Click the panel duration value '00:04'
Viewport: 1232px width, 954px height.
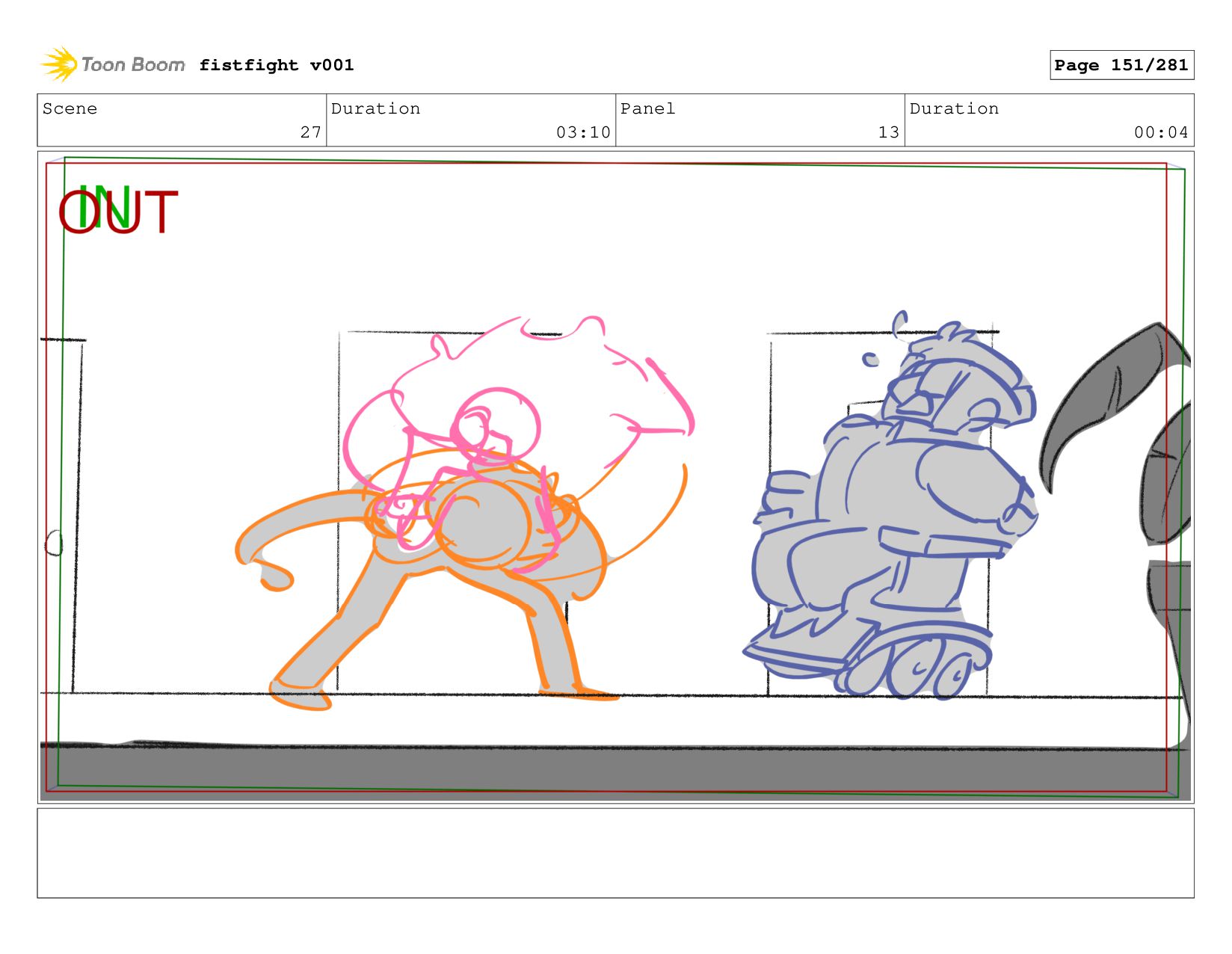point(1161,132)
